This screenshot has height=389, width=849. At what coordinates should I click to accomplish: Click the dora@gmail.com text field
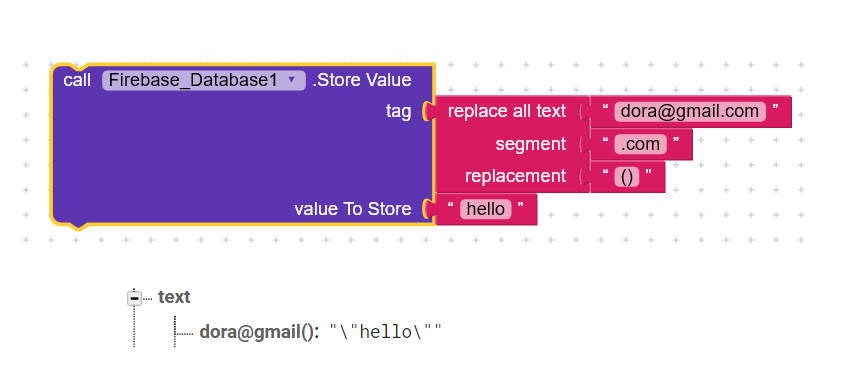click(x=690, y=111)
